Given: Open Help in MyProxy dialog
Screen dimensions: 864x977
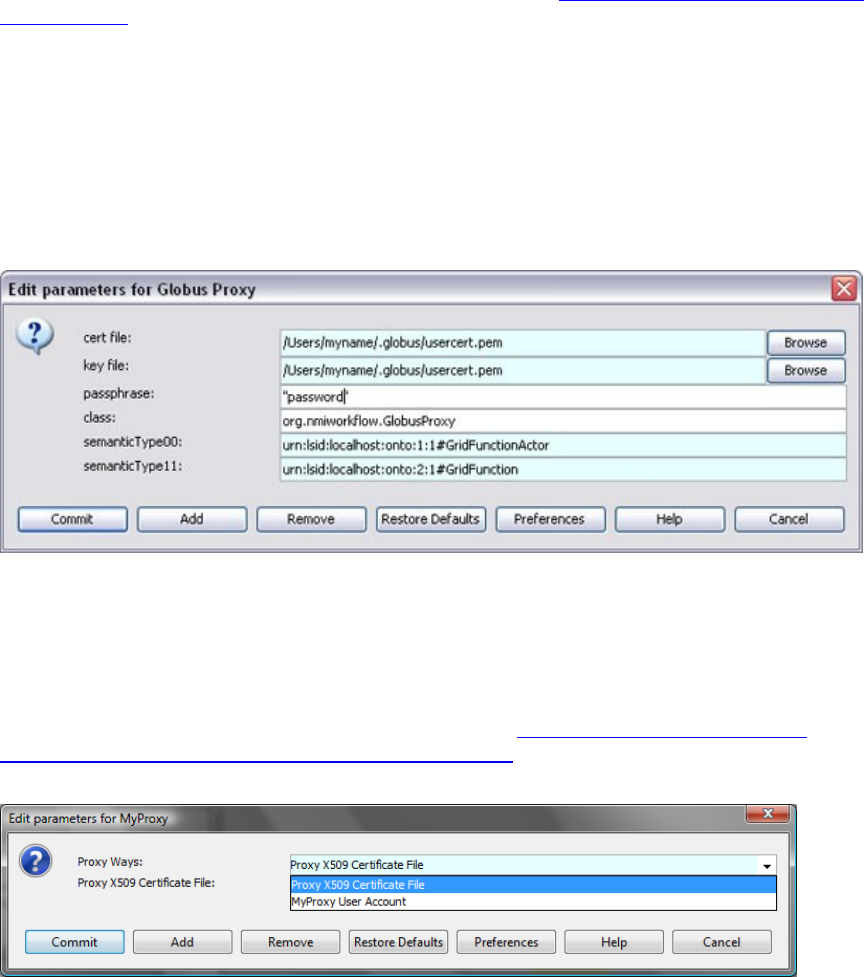Looking at the screenshot, I should coord(614,942).
